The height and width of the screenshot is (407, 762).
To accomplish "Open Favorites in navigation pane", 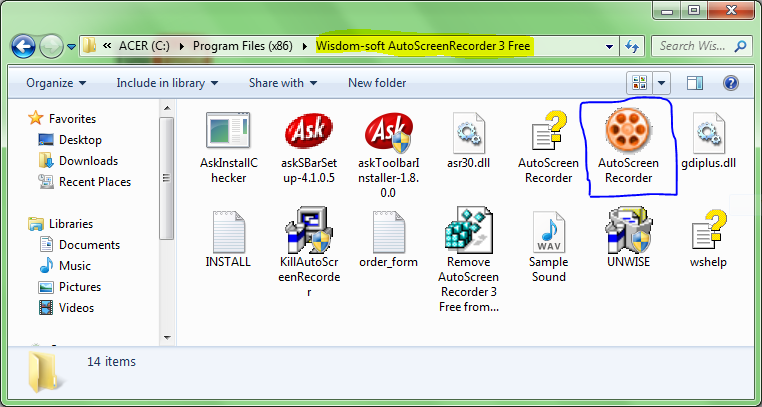I will 72,119.
